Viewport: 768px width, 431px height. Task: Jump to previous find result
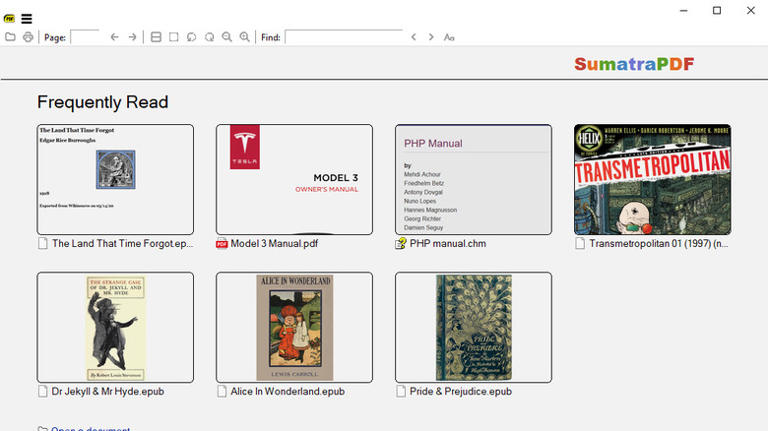click(x=414, y=37)
